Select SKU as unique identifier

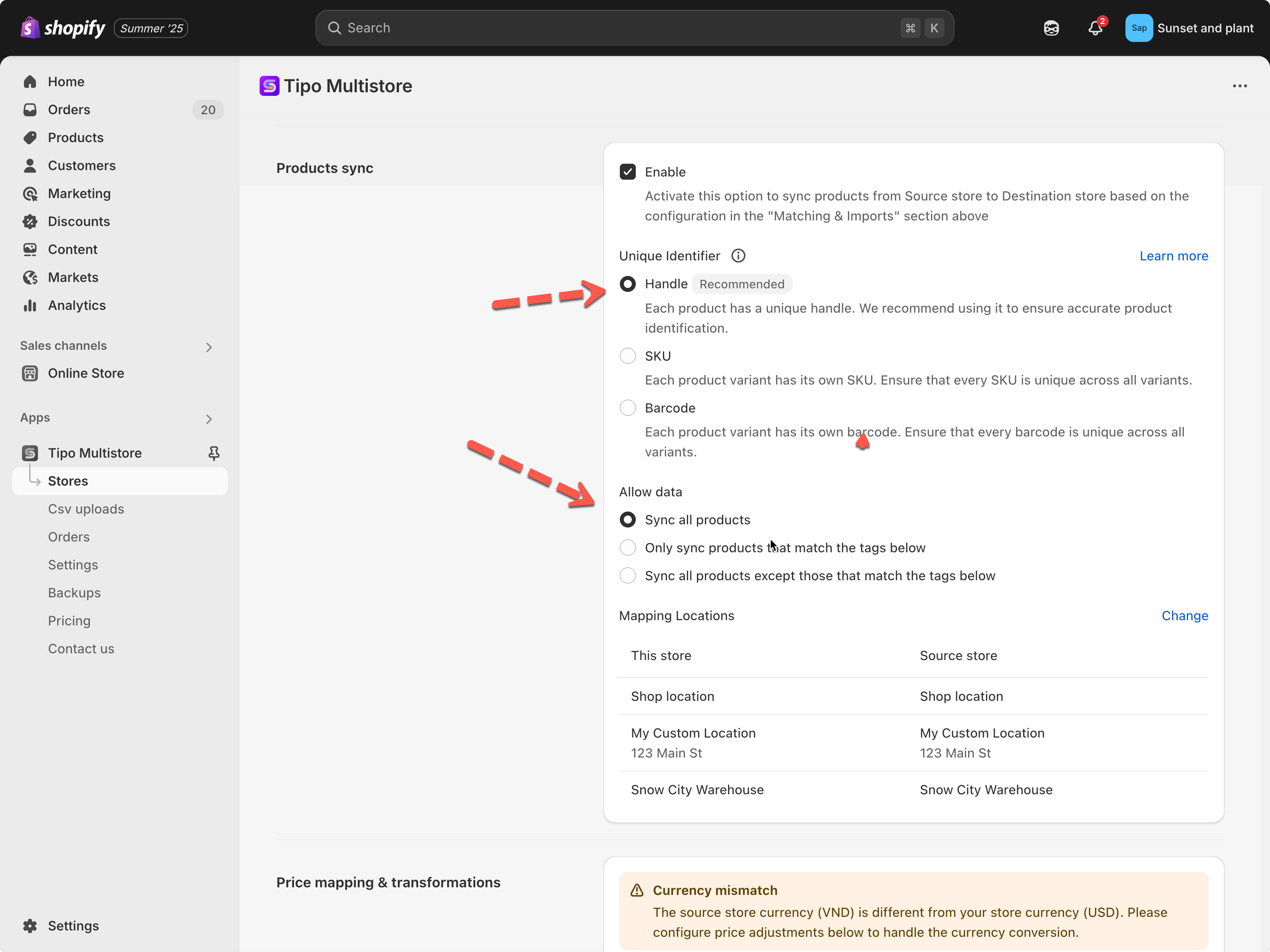click(627, 356)
